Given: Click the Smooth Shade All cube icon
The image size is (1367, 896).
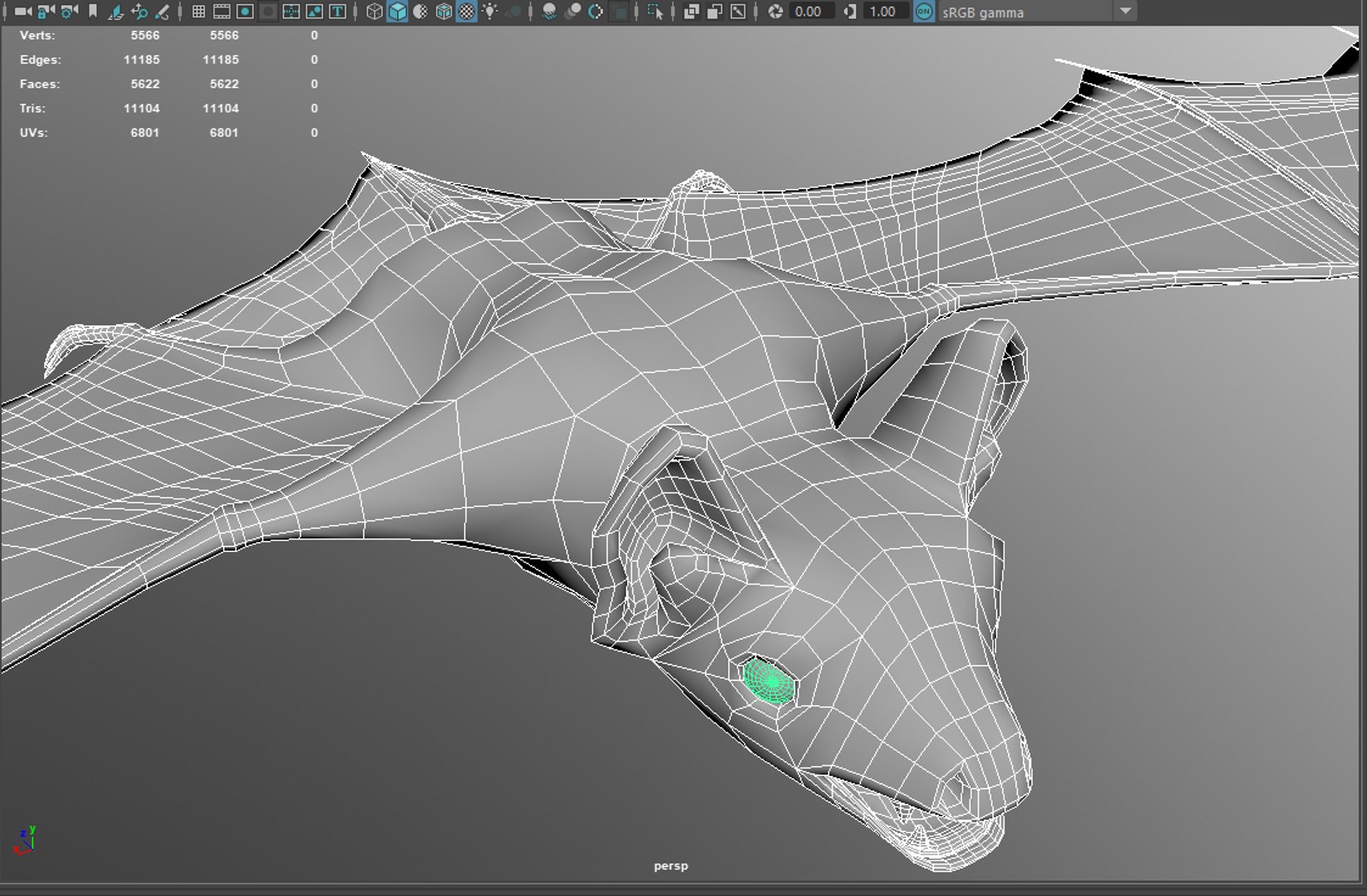Looking at the screenshot, I should tap(397, 12).
